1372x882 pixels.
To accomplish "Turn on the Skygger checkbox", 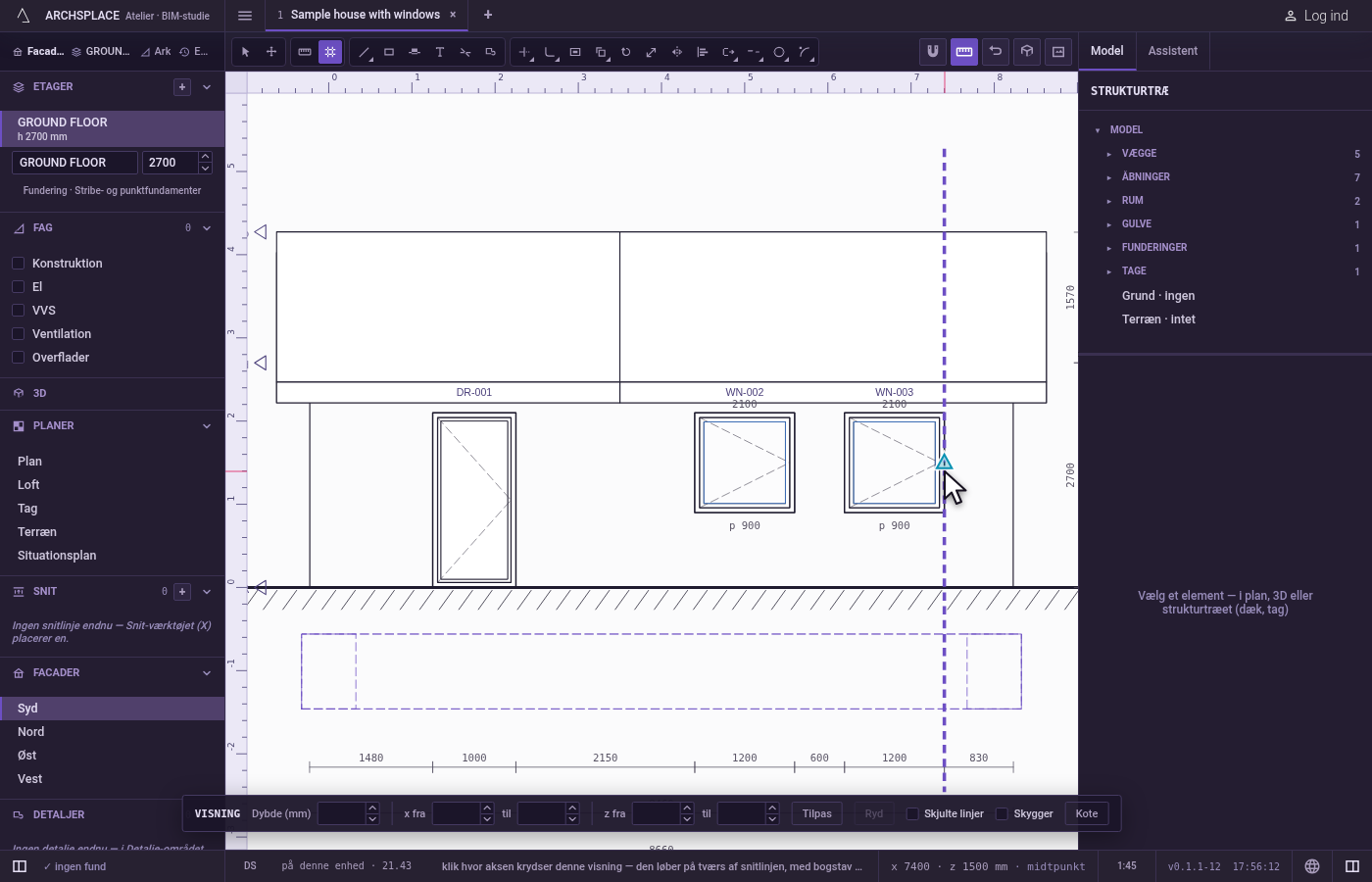I will (1002, 813).
